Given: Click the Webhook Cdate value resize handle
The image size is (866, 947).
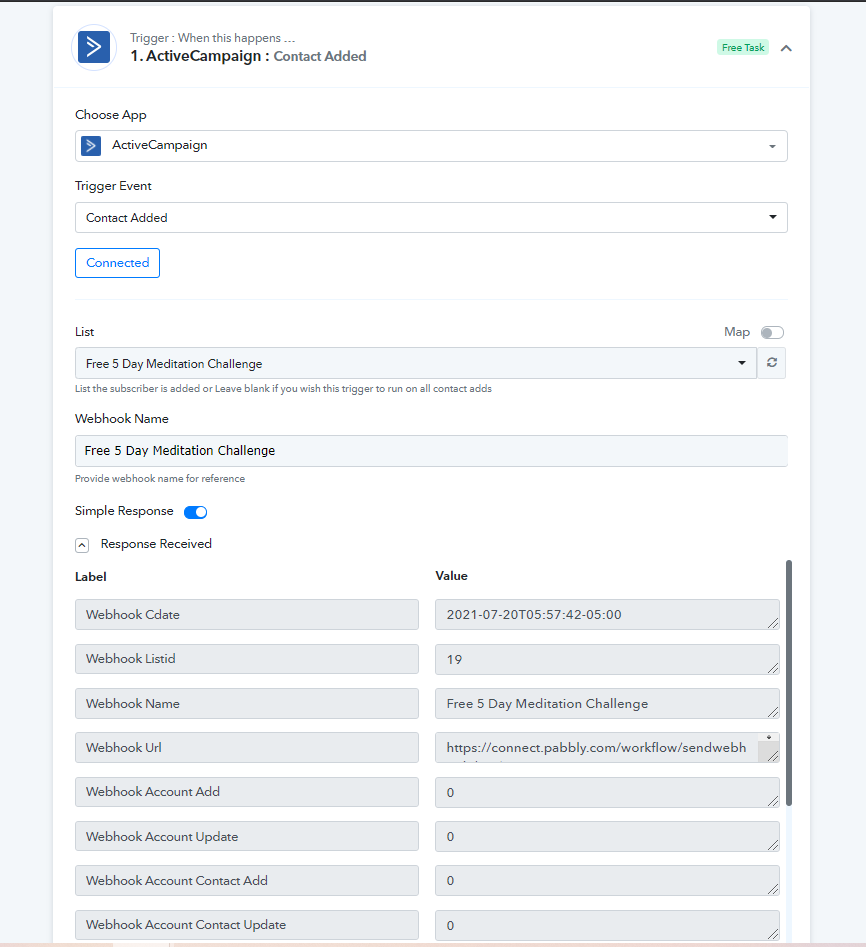Looking at the screenshot, I should click(773, 623).
